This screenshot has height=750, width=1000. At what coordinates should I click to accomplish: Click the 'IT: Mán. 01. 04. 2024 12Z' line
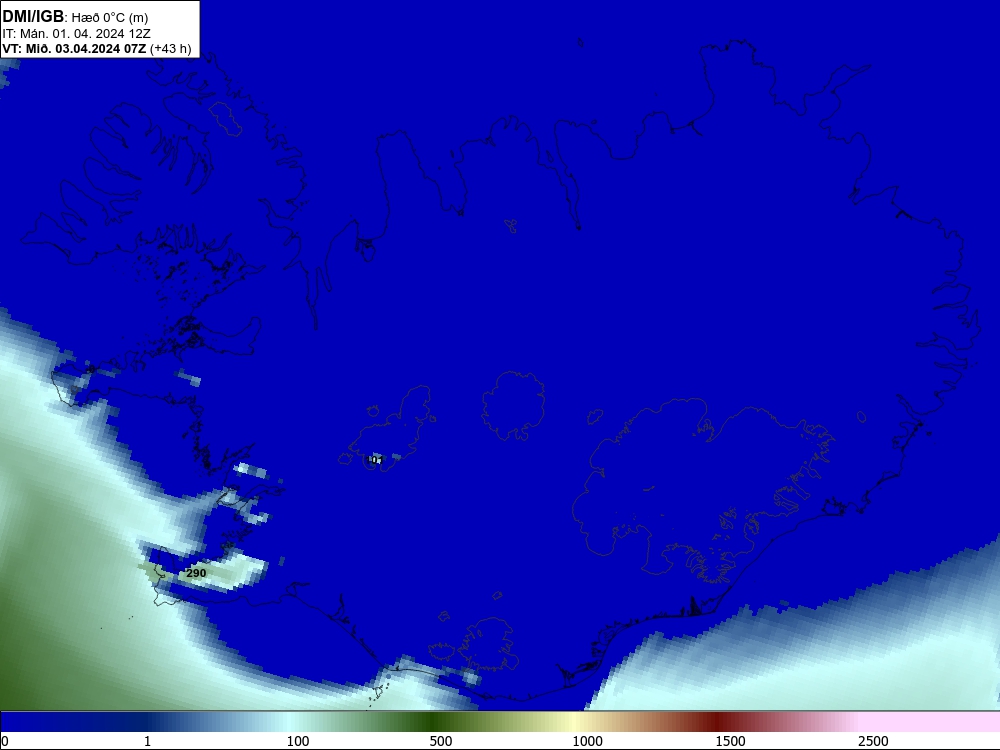77,34
